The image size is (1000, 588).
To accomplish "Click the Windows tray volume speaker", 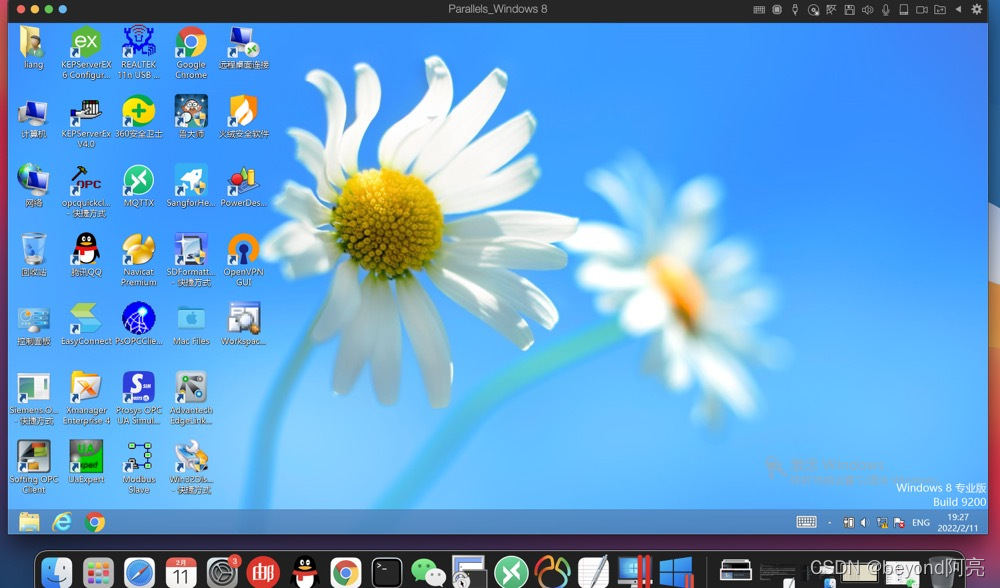I will click(865, 522).
